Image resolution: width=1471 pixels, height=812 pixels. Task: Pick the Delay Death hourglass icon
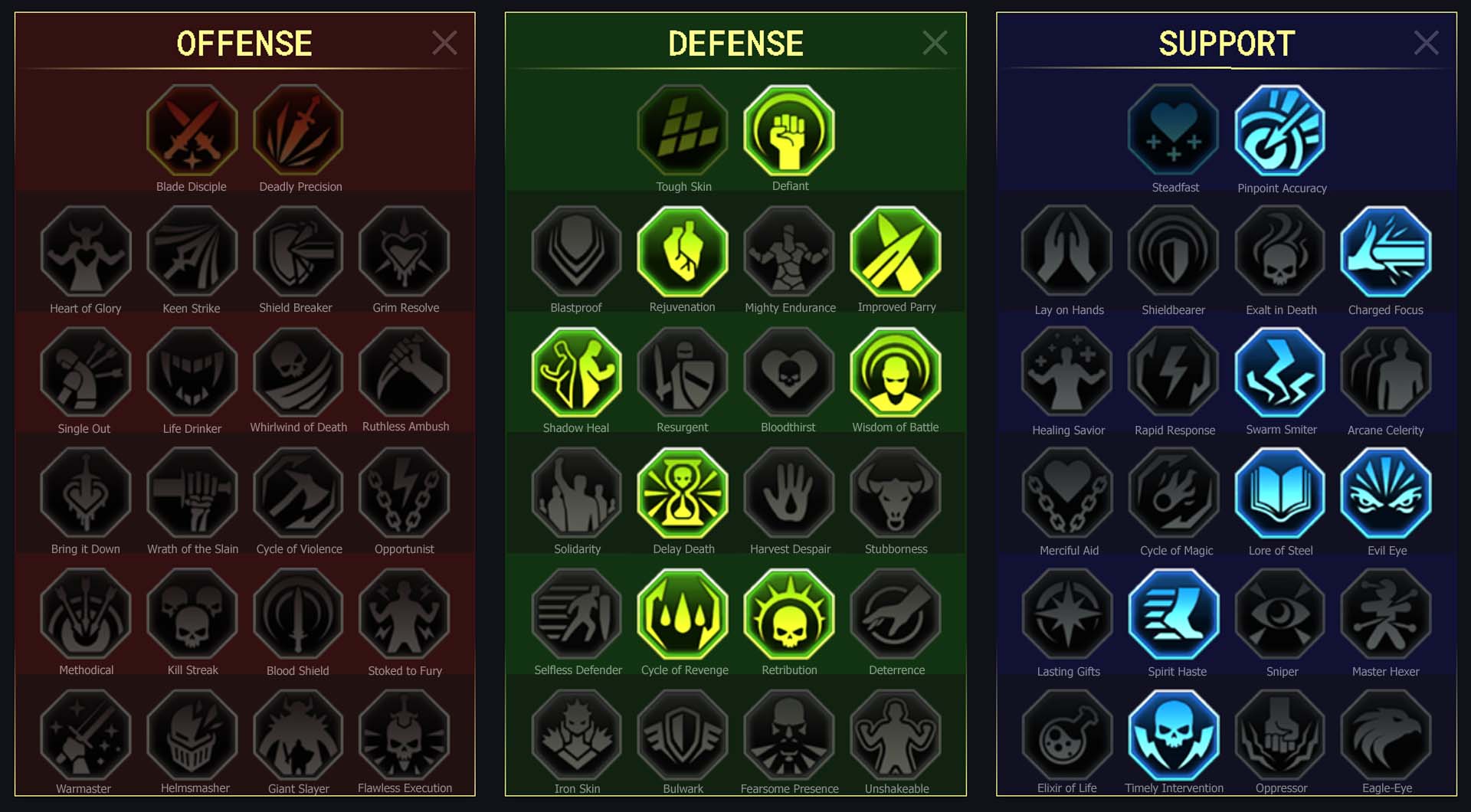click(683, 493)
